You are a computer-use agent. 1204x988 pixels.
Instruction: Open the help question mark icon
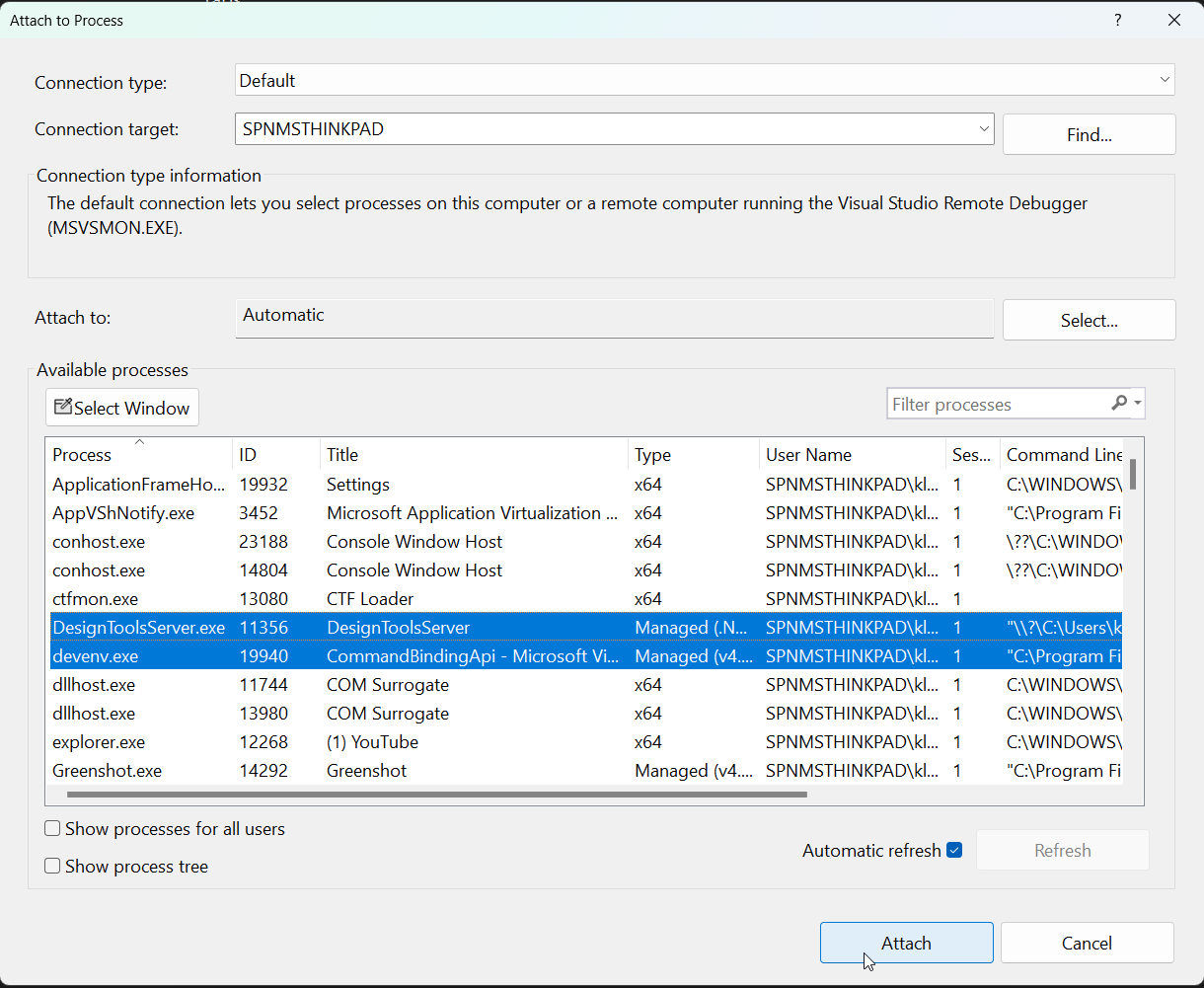[x=1117, y=20]
